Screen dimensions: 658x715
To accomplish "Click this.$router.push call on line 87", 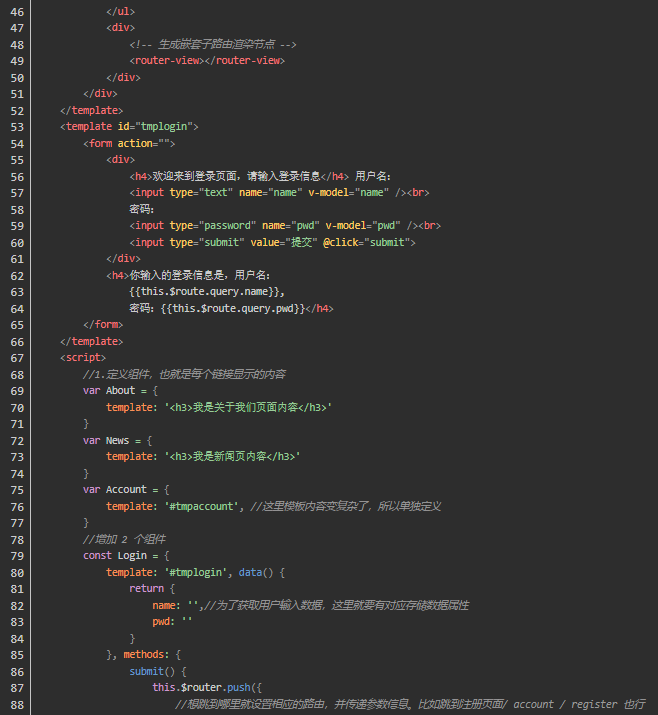I will click(205, 688).
